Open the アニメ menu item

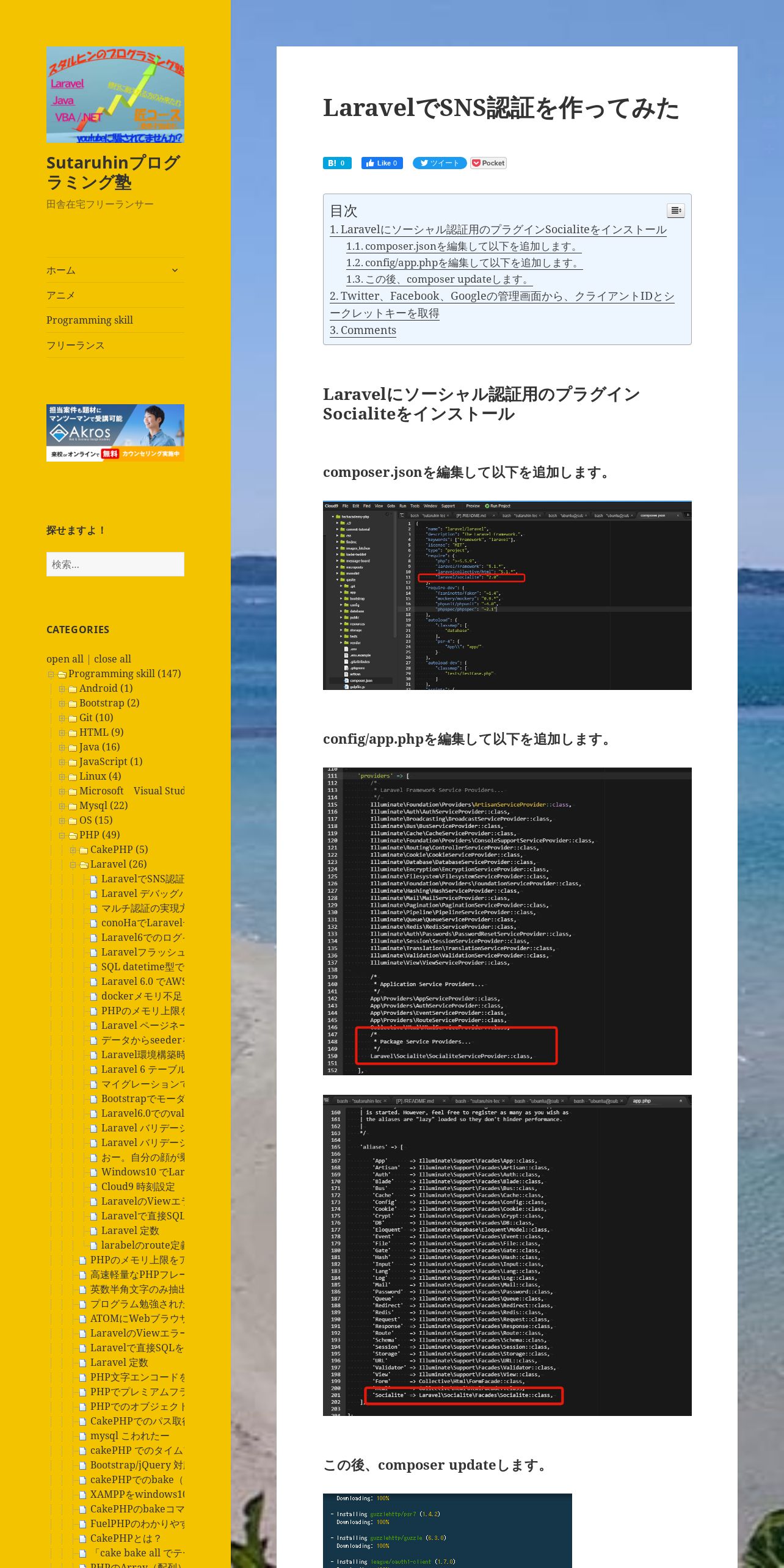pyautogui.click(x=60, y=295)
